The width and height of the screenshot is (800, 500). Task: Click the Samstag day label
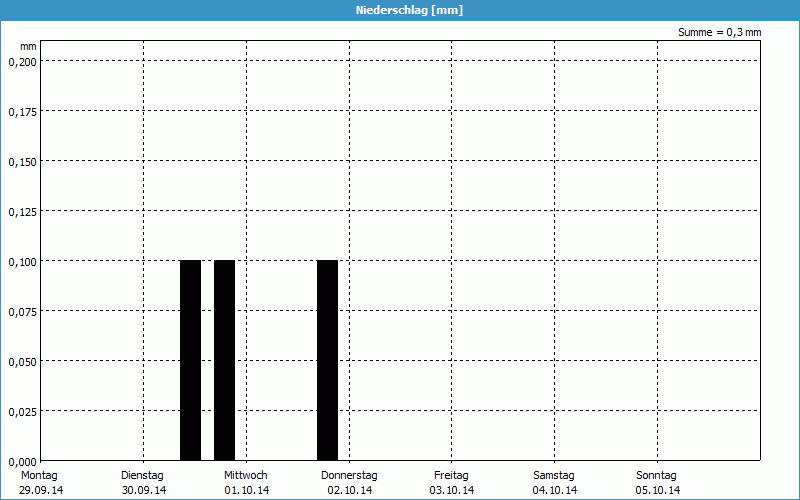tap(554, 476)
